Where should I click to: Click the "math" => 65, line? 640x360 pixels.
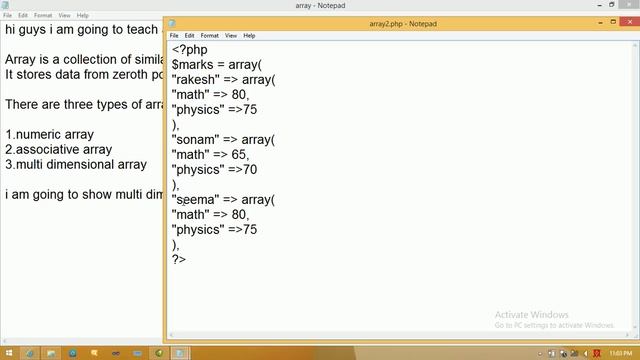coord(210,155)
